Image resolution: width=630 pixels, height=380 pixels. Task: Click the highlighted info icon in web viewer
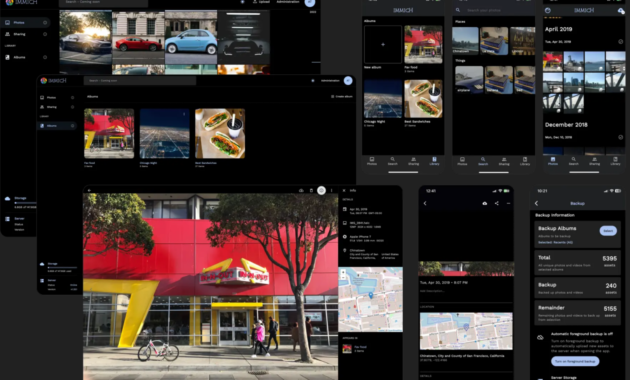[x=321, y=190]
